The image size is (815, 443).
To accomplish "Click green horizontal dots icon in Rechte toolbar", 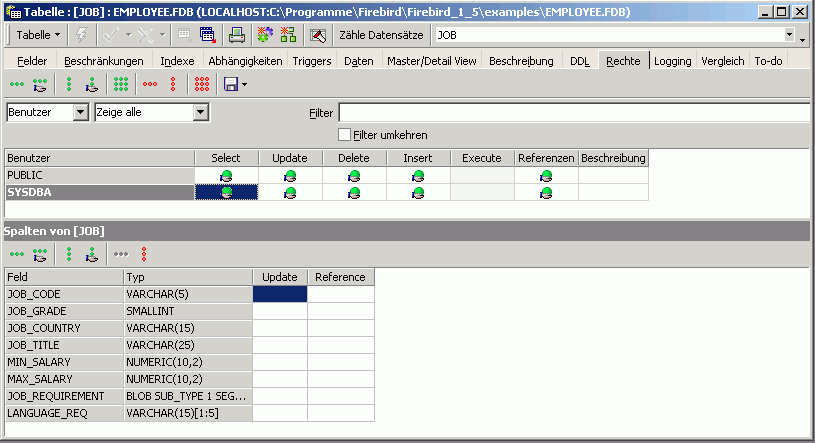I will 17,84.
